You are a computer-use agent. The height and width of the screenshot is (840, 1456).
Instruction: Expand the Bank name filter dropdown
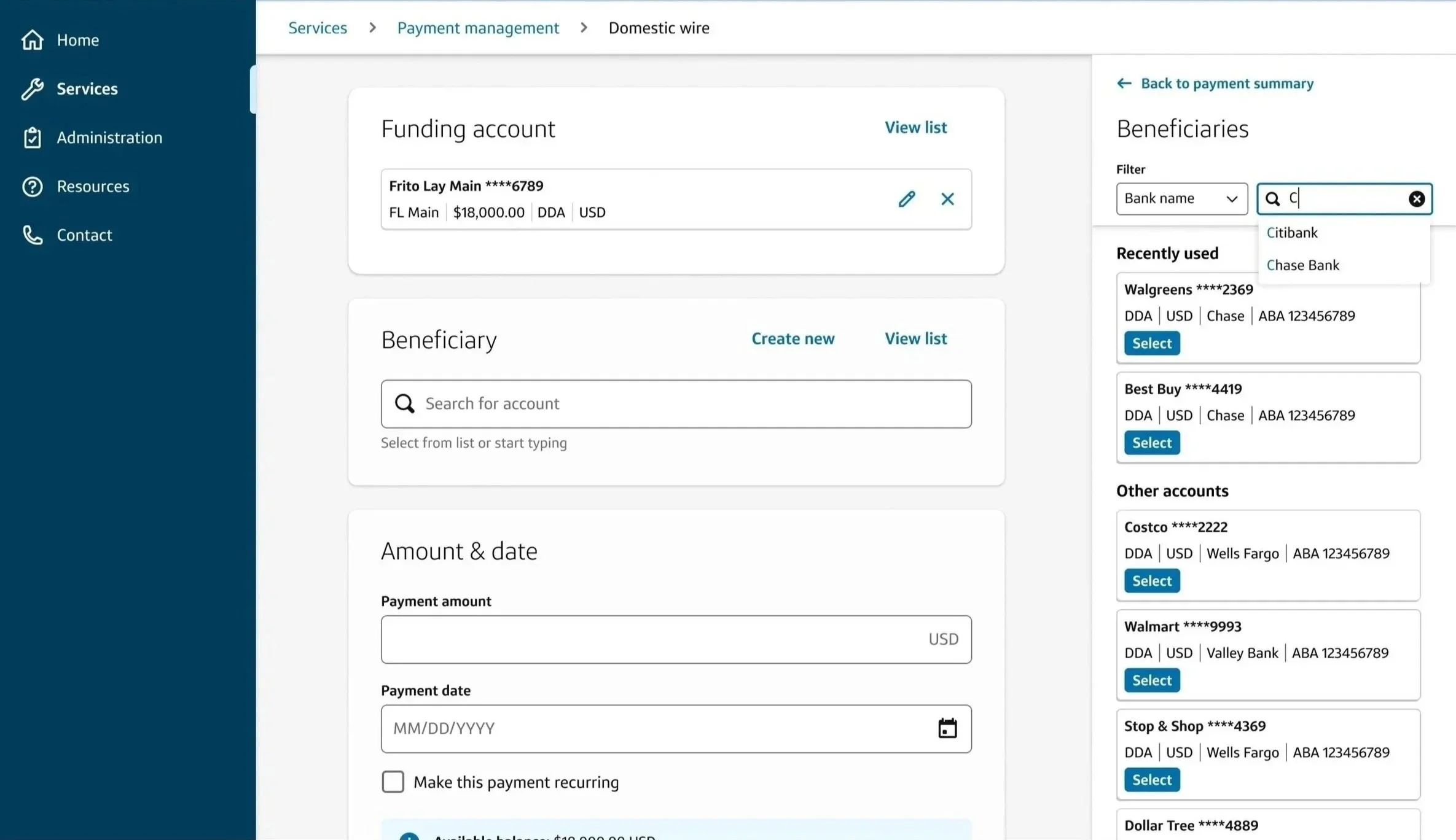point(1181,199)
